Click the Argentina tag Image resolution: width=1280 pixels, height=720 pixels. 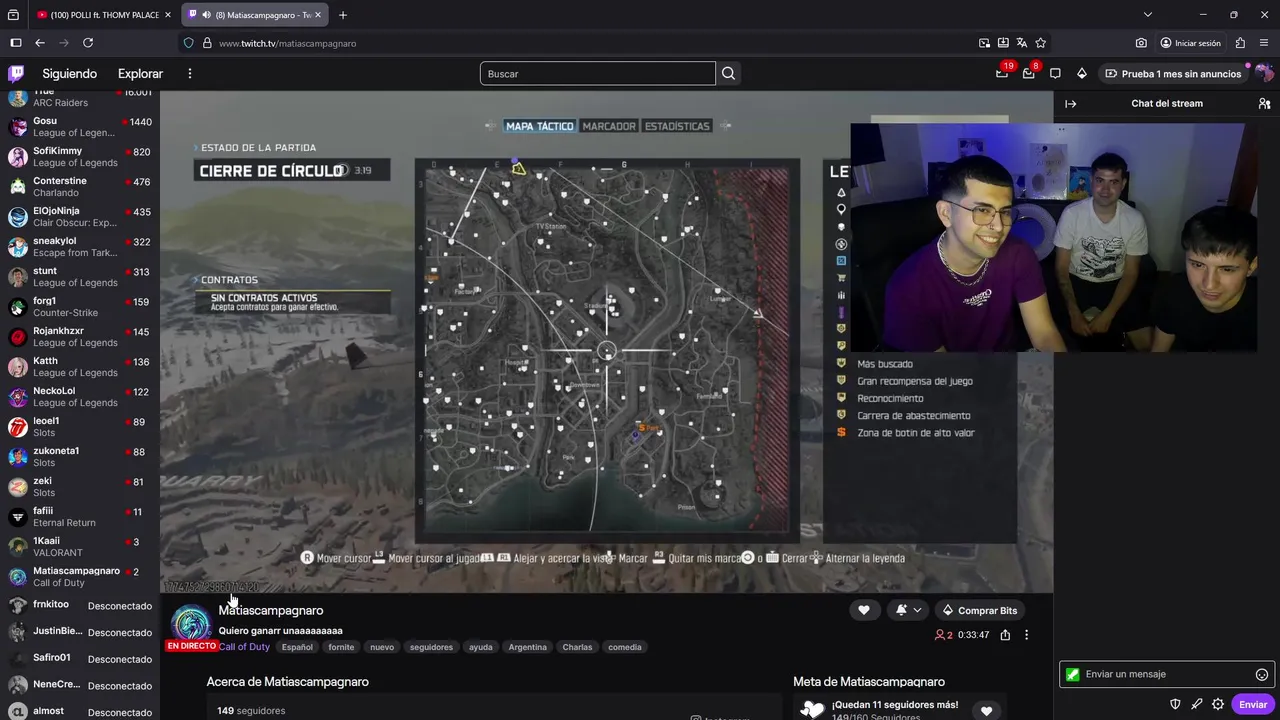pos(527,647)
